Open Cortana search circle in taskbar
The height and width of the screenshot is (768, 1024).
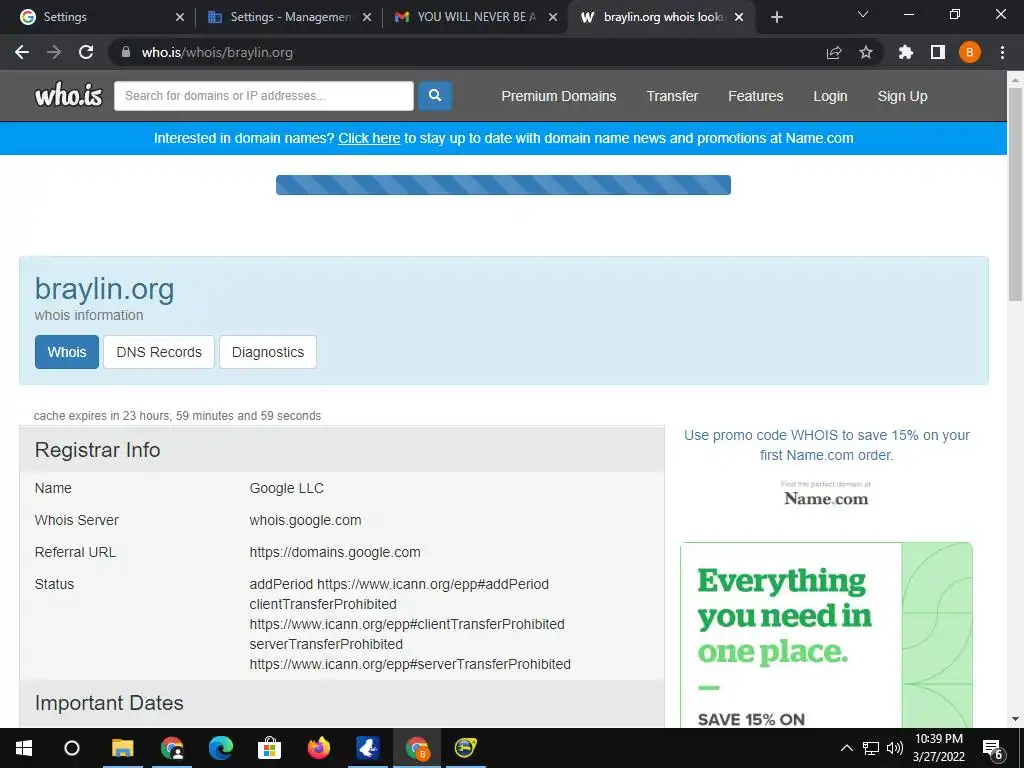pyautogui.click(x=72, y=748)
